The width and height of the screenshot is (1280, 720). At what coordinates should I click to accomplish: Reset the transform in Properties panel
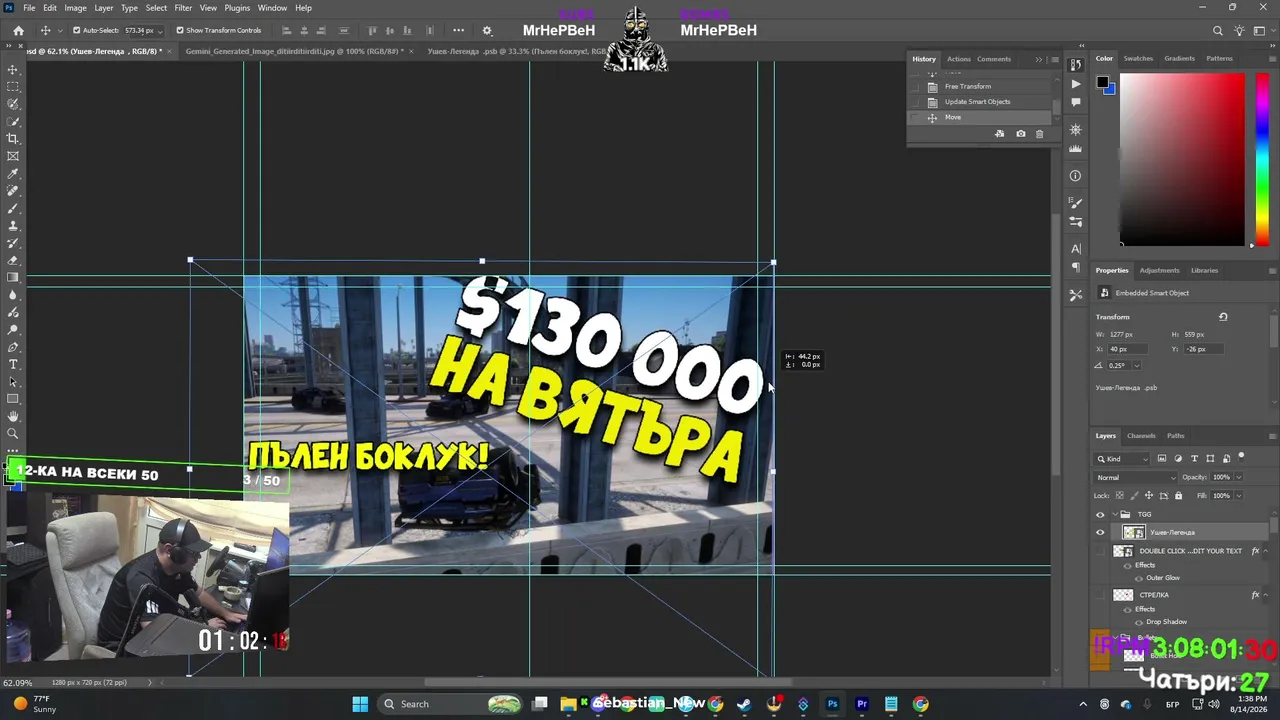point(1222,317)
